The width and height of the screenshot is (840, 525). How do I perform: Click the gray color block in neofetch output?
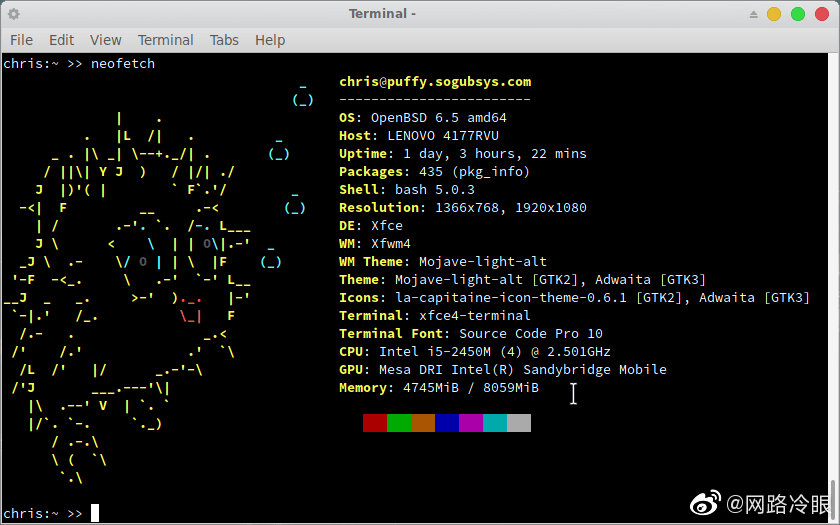click(x=519, y=423)
